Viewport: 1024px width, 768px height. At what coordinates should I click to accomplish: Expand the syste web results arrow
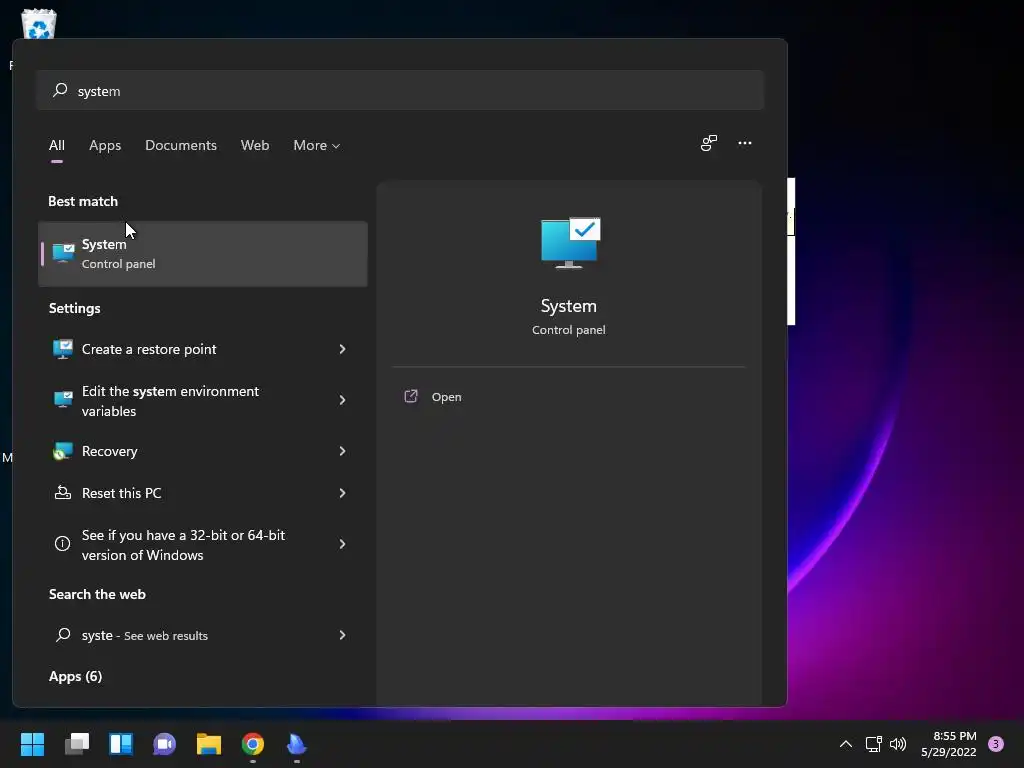click(342, 635)
